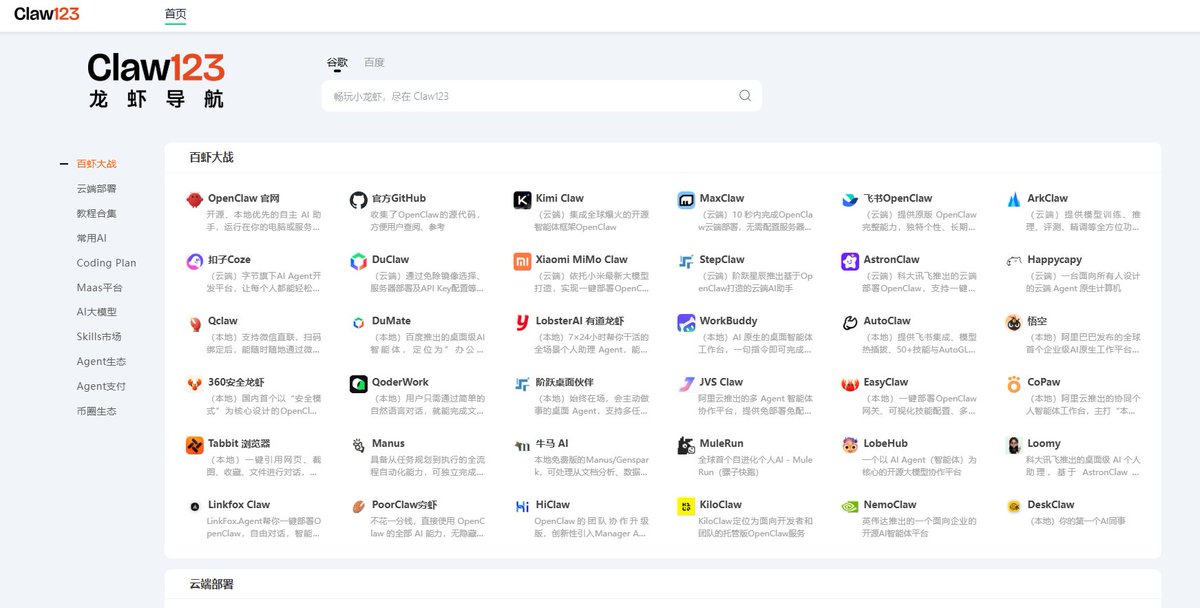Open the 首页 top navigation tab
The image size is (1200, 608).
[x=175, y=14]
